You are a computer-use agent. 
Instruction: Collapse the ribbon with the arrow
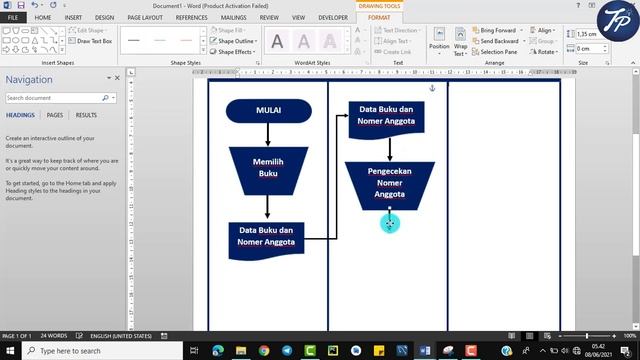633,63
